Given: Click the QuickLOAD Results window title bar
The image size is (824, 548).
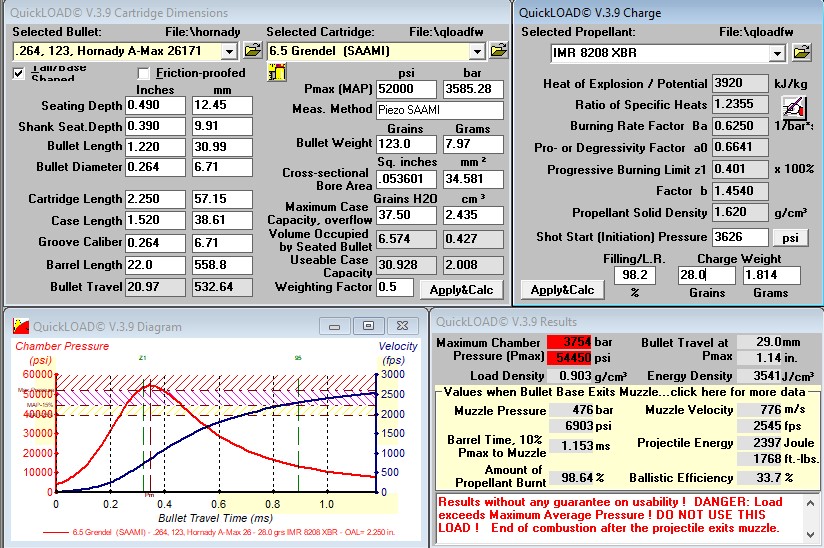Looking at the screenshot, I should point(627,322).
